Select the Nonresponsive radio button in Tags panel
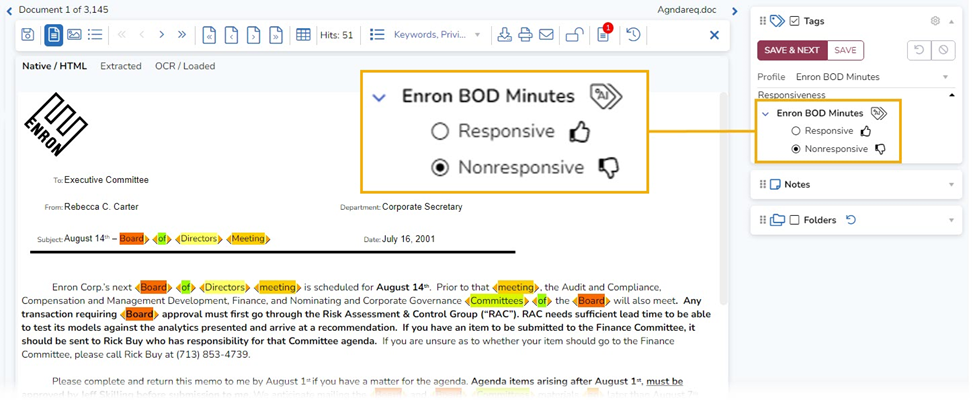Screen dimensions: 973x400 pos(796,149)
